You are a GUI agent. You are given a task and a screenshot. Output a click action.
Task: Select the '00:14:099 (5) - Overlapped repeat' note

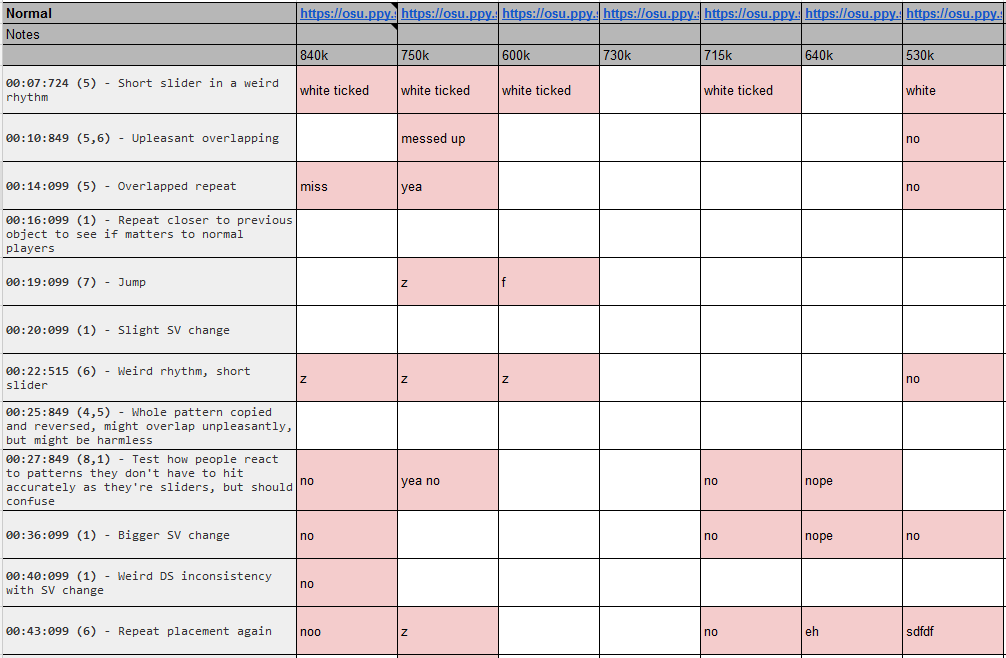pyautogui.click(x=149, y=186)
